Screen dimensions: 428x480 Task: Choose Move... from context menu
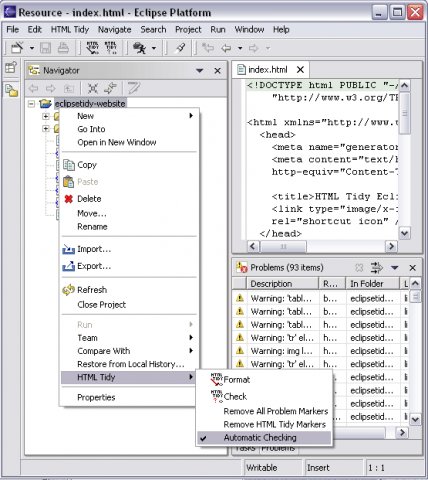point(130,213)
